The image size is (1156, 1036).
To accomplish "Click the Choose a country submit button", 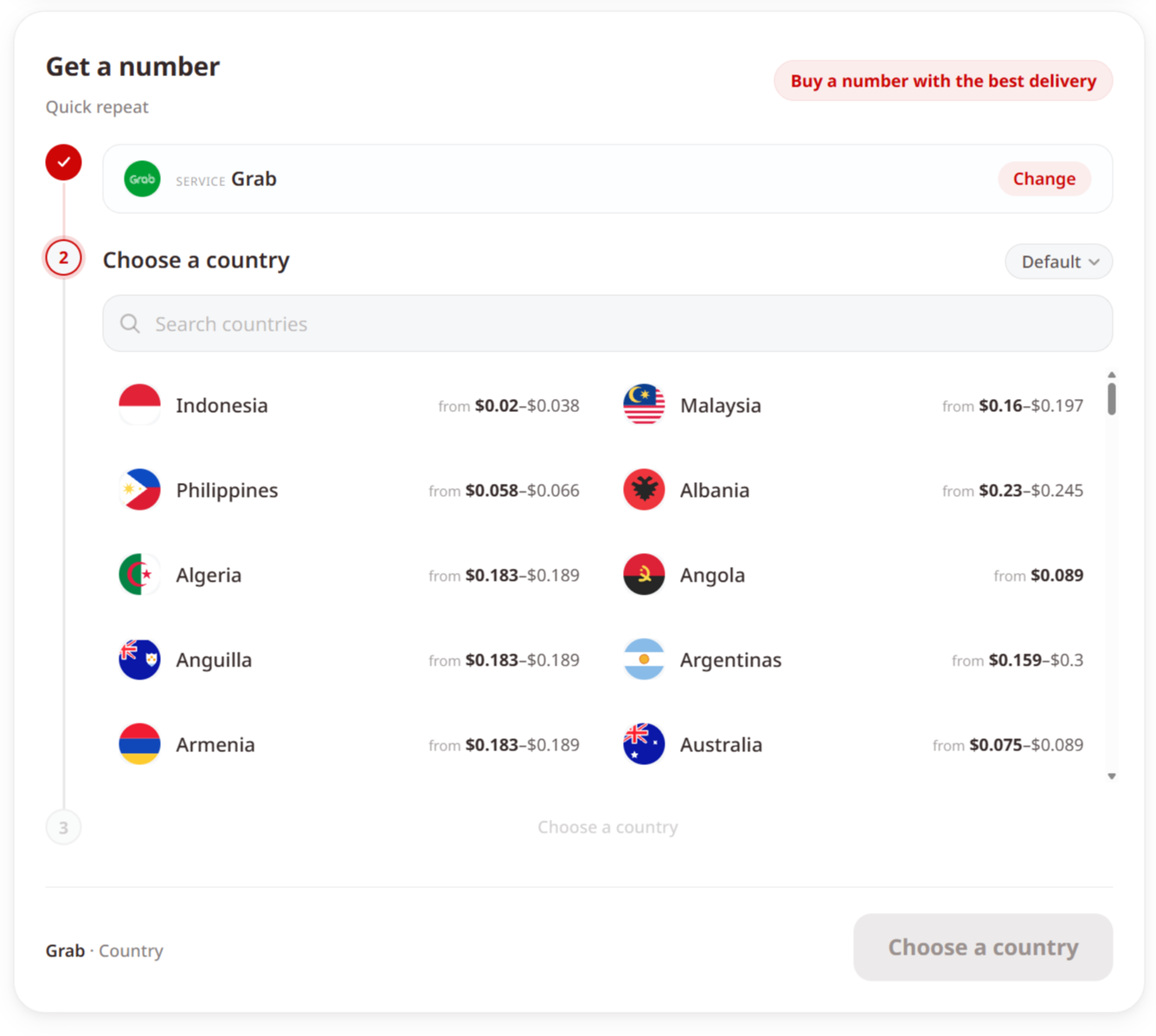I will coord(983,947).
